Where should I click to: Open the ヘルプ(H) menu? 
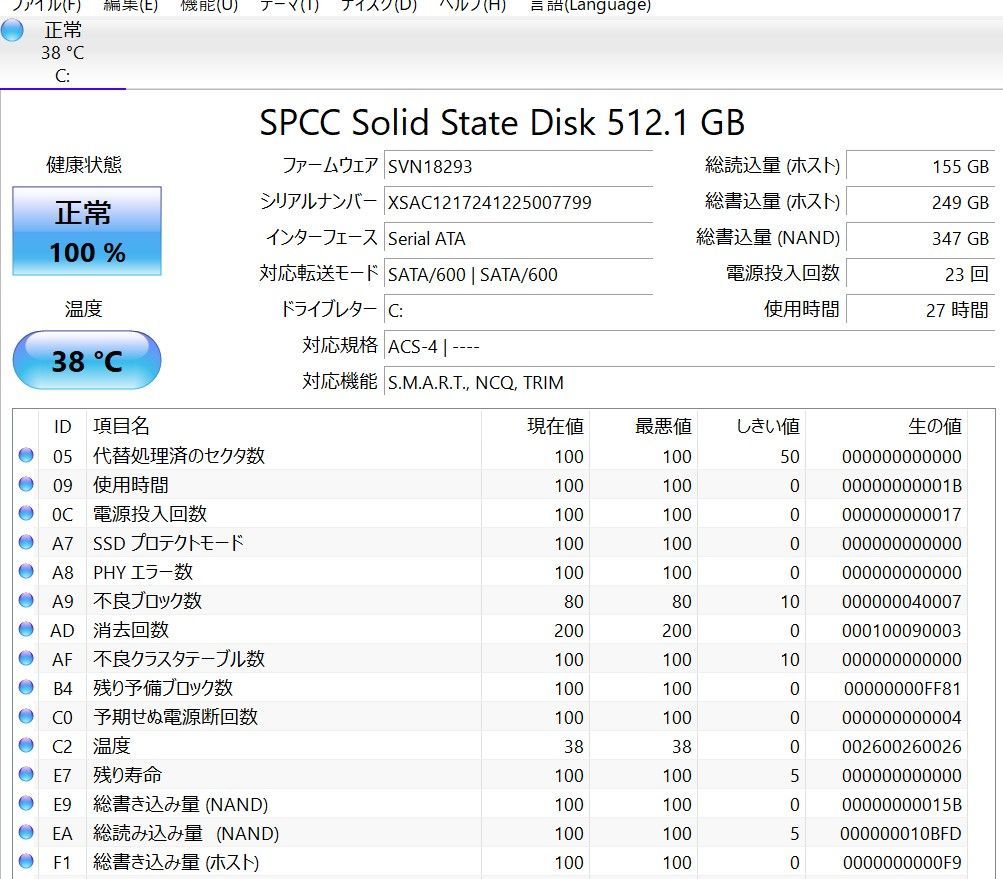point(474,6)
